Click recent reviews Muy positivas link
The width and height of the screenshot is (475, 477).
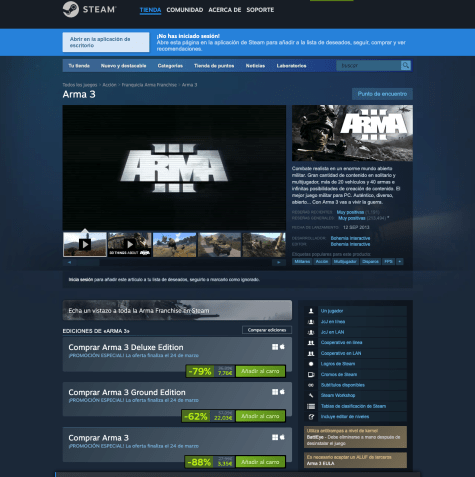pyautogui.click(x=350, y=212)
